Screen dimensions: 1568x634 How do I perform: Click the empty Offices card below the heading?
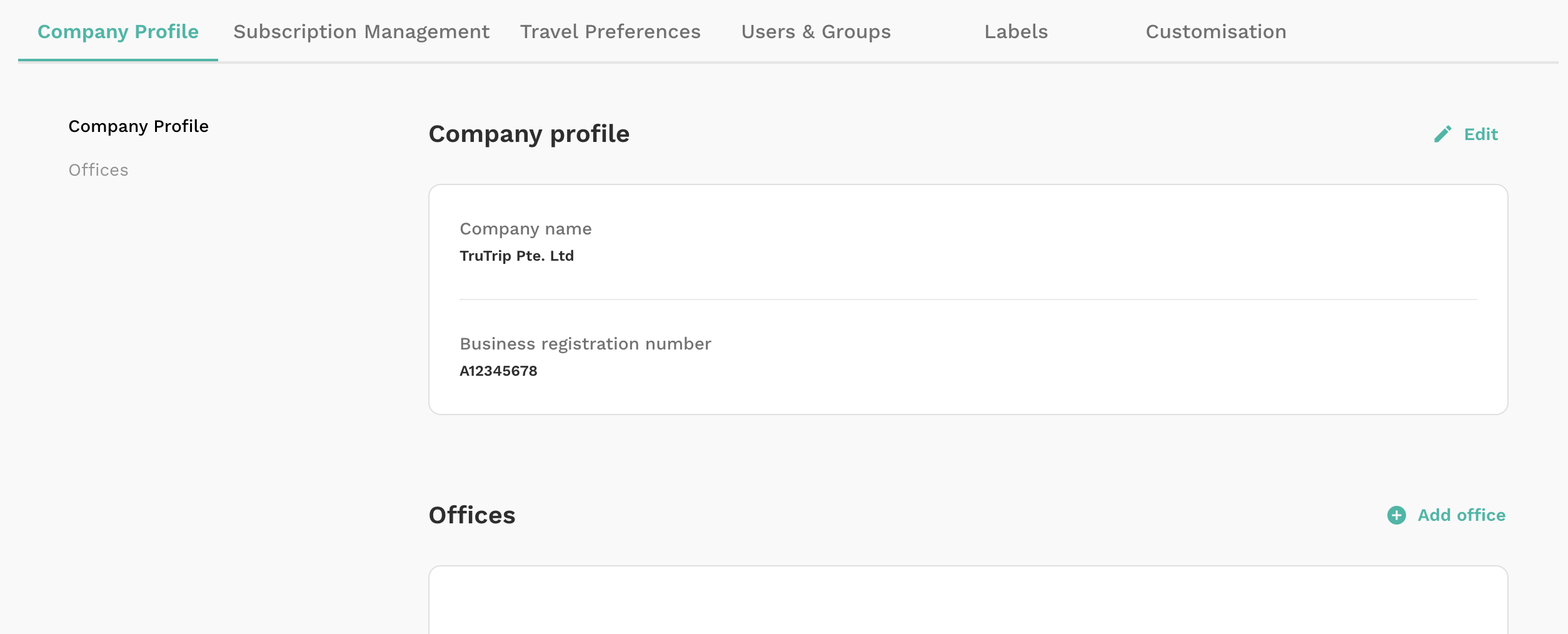click(968, 600)
